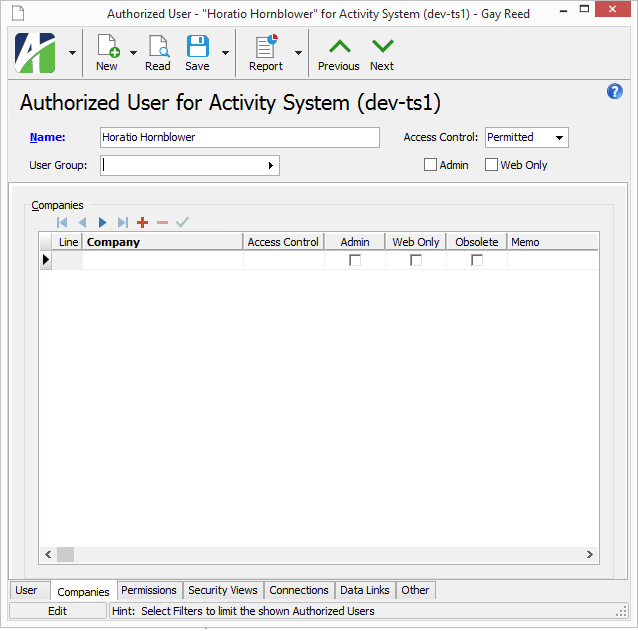Screen dimensions: 638x631
Task: Click the window resize grip corner
Action: (x=622, y=612)
